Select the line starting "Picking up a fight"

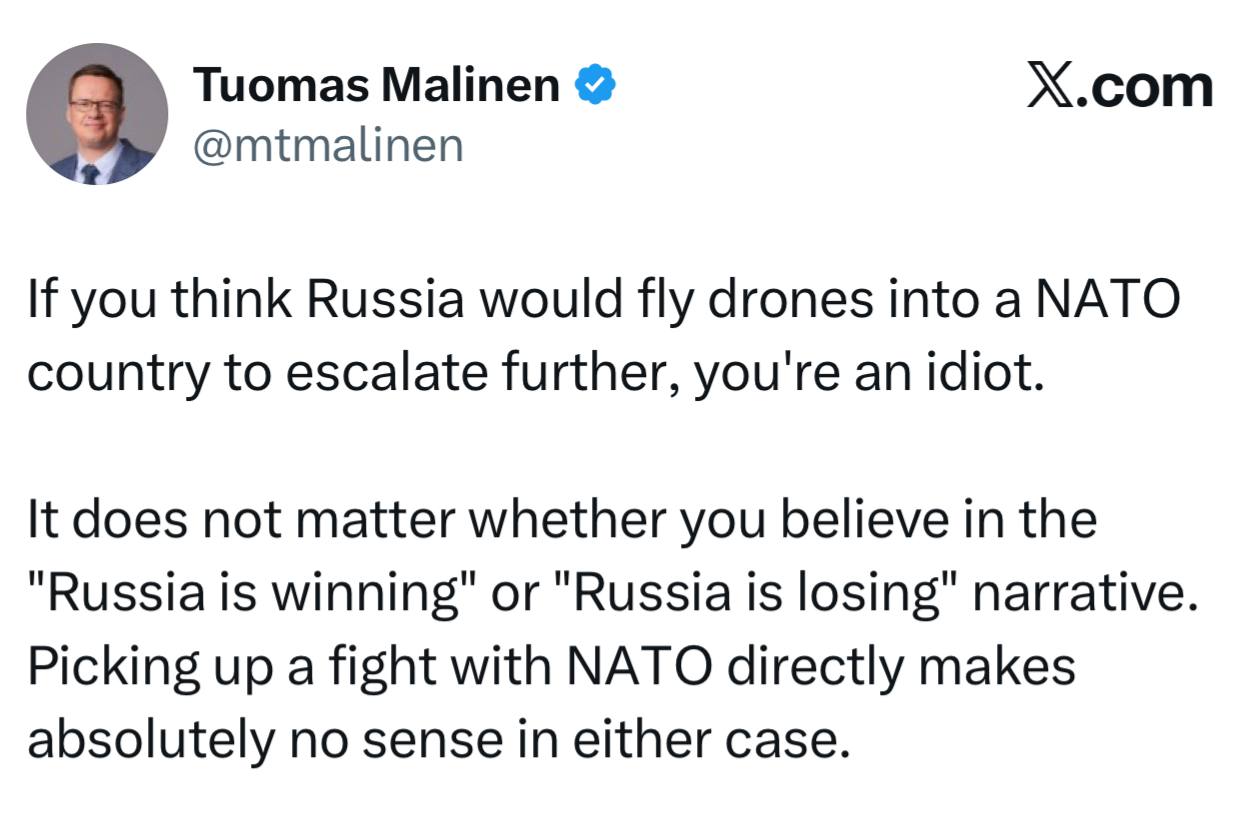click(551, 668)
